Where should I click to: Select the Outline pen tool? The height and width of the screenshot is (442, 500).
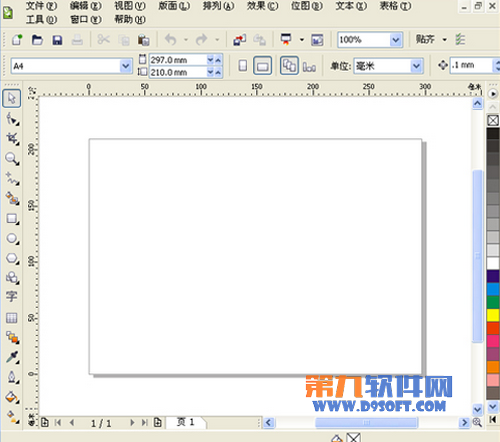tap(12, 377)
